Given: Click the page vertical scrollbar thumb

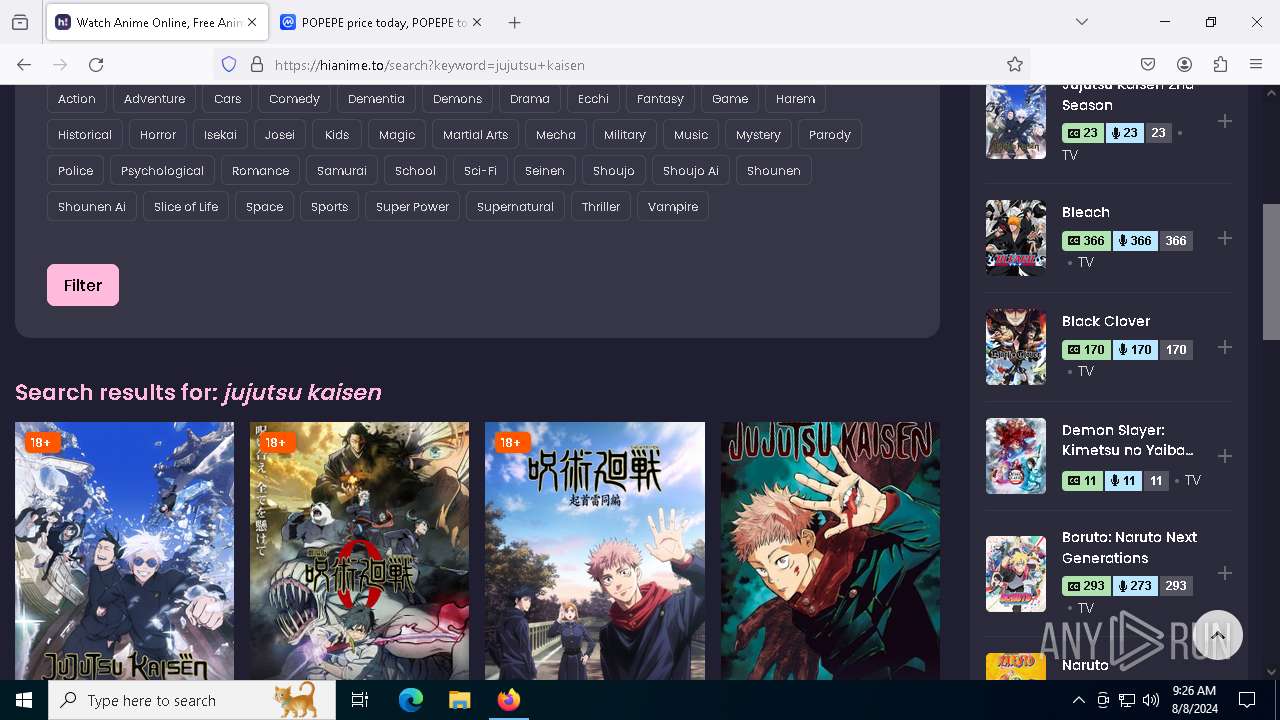Looking at the screenshot, I should (x=1271, y=272).
